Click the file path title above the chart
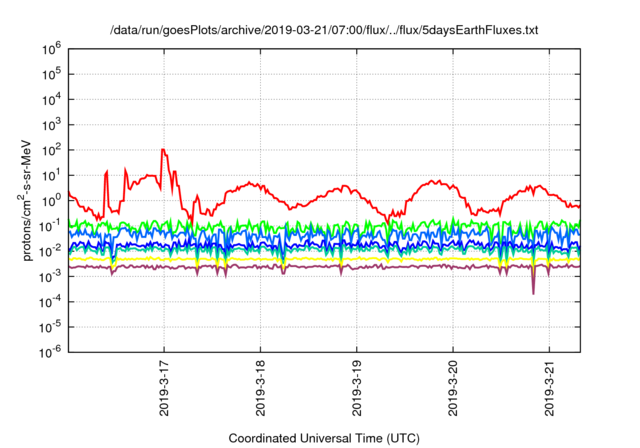Viewport: 640px width, 448px height. point(324,30)
